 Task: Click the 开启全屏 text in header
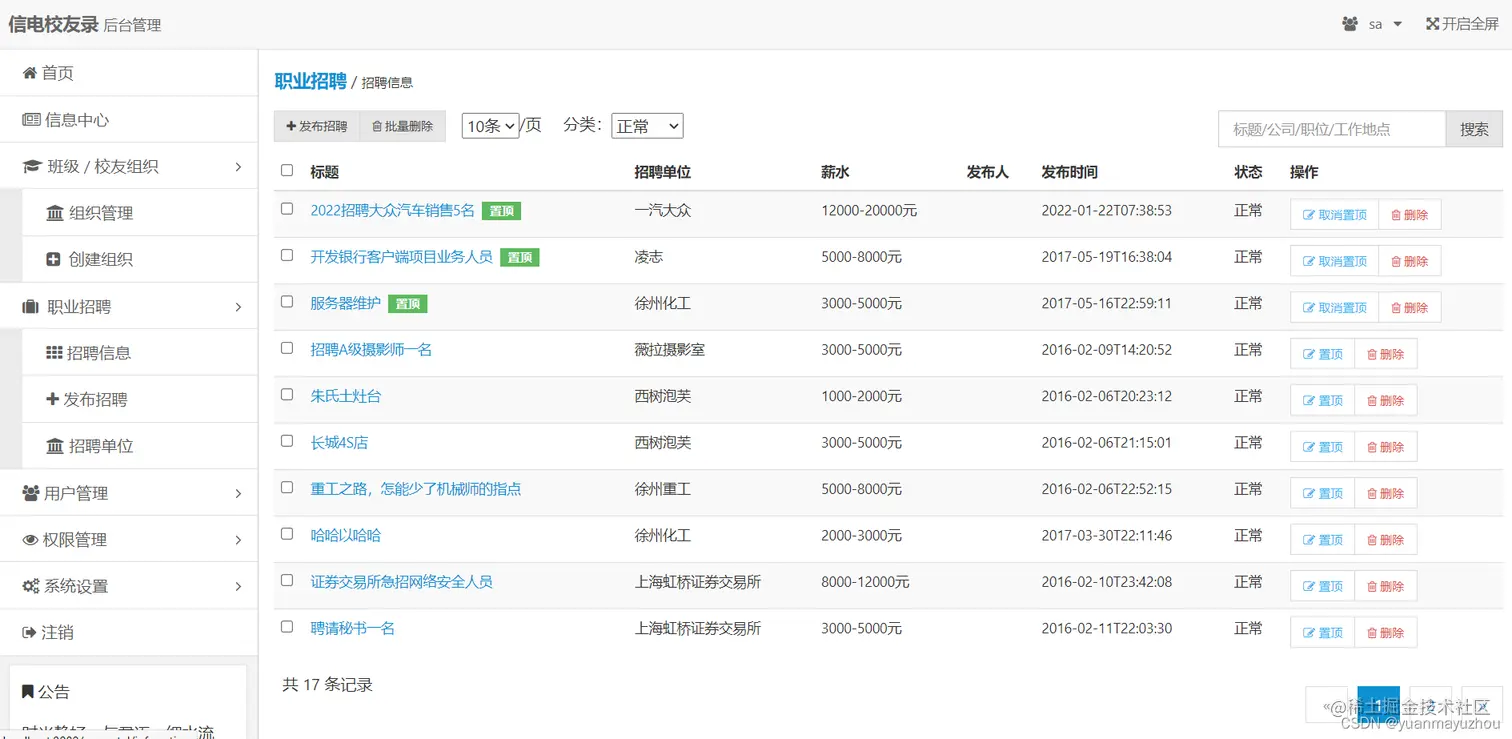[1470, 24]
